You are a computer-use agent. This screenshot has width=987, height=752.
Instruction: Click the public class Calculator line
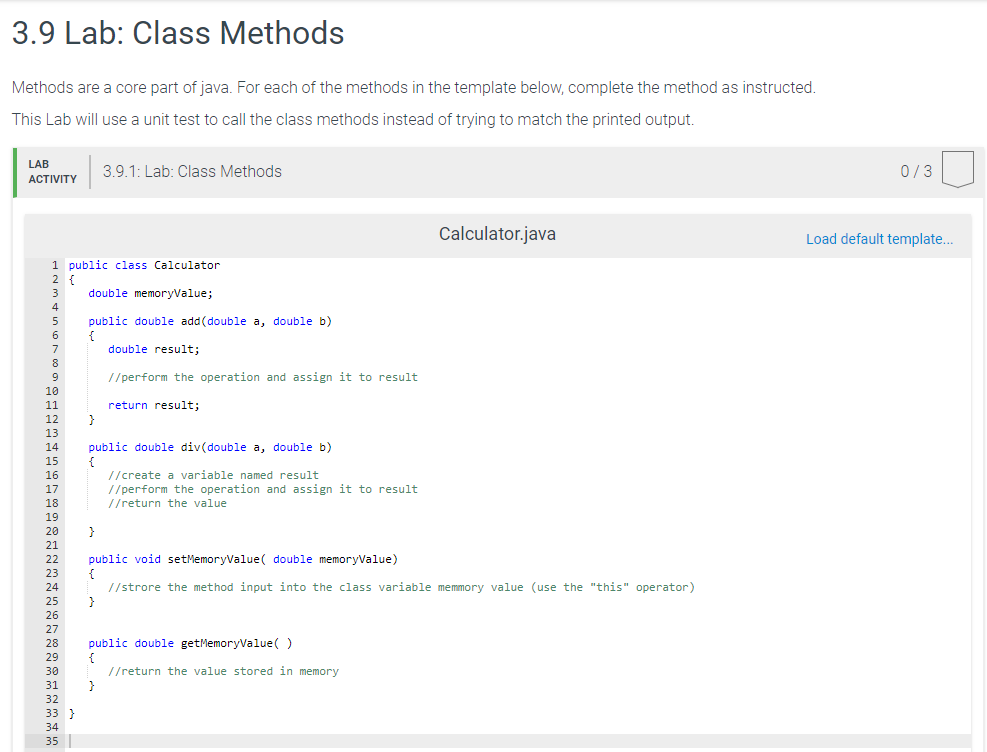click(143, 264)
